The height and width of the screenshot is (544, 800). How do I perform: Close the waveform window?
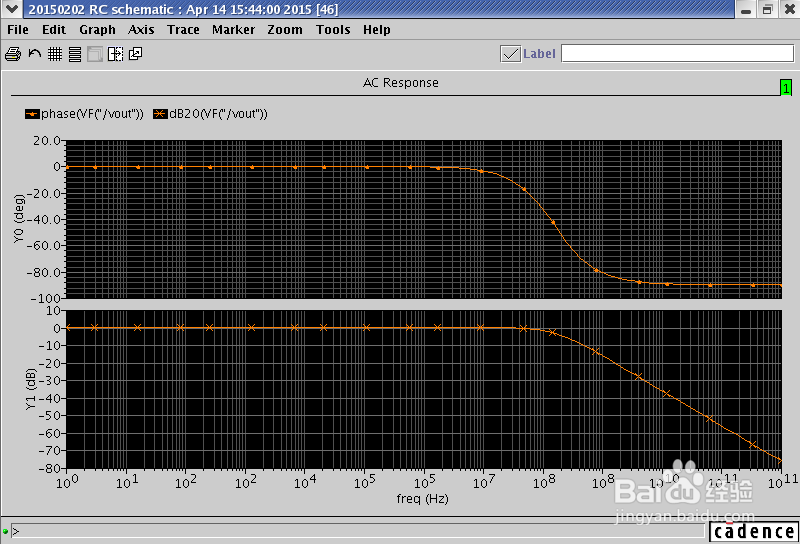click(789, 9)
